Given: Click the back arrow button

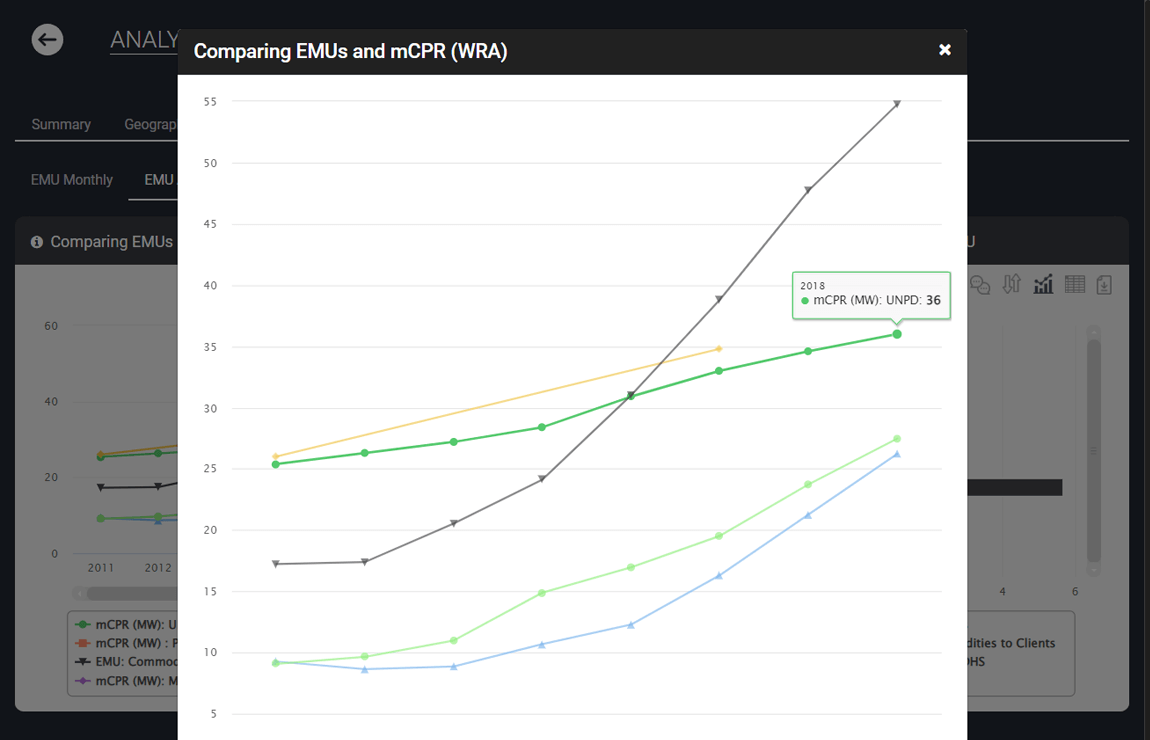Looking at the screenshot, I should pos(48,40).
